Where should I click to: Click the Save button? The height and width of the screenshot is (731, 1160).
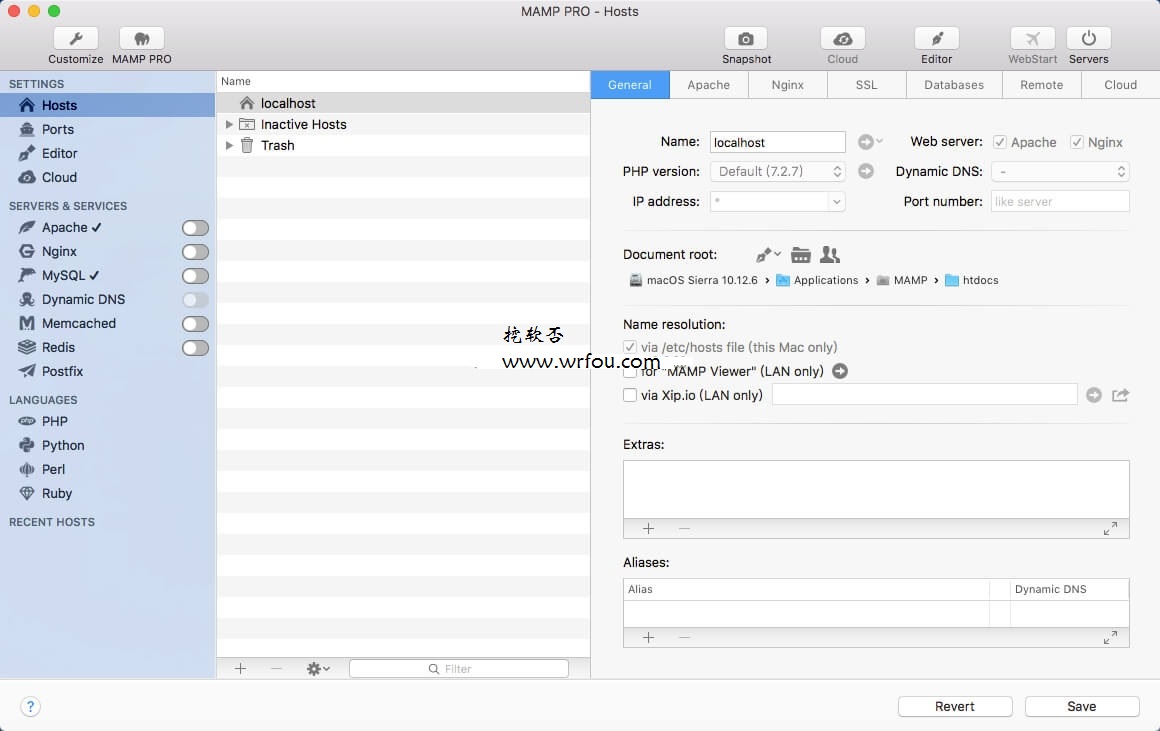point(1082,707)
